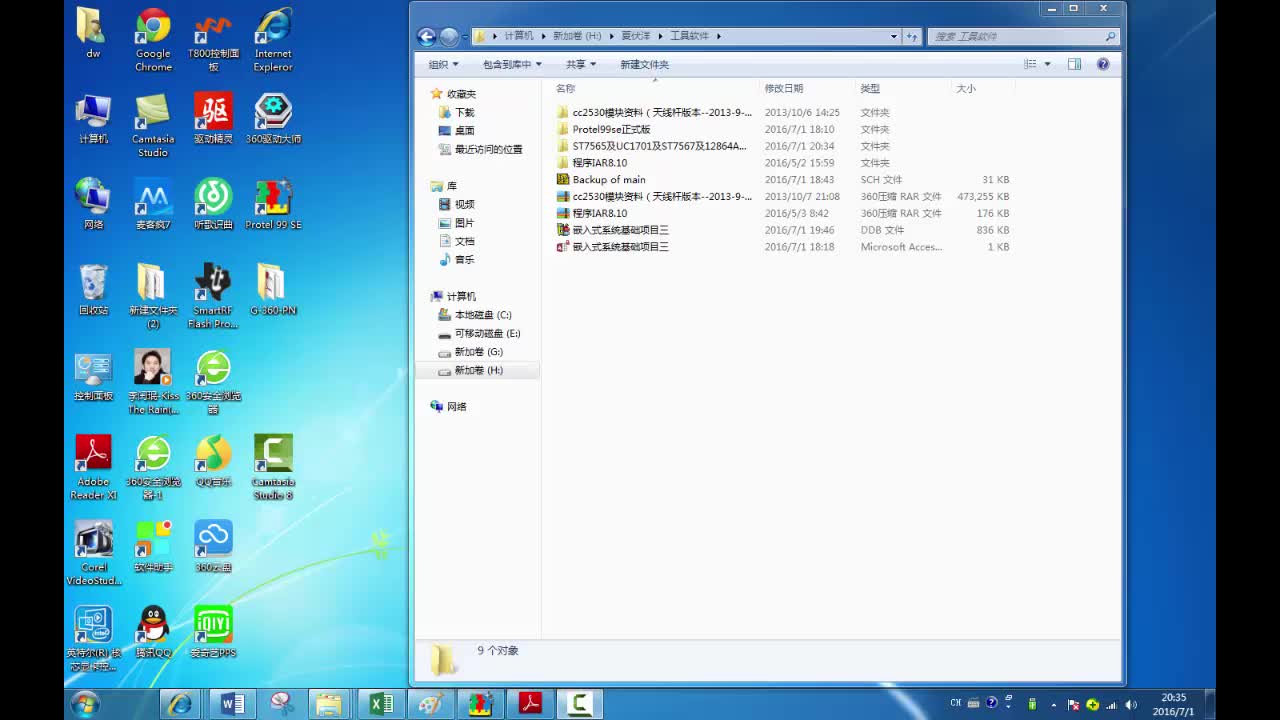Open Explorer help question-mark icon
This screenshot has width=1280, height=720.
1103,64
